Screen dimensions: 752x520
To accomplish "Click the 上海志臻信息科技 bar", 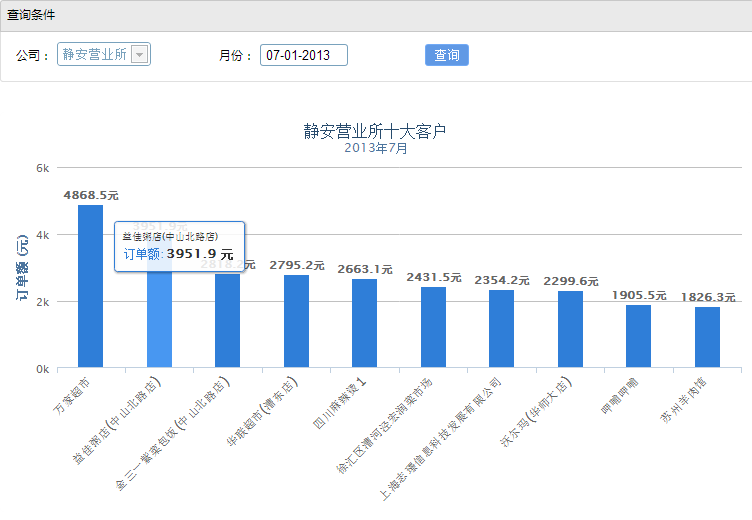I will [x=502, y=329].
